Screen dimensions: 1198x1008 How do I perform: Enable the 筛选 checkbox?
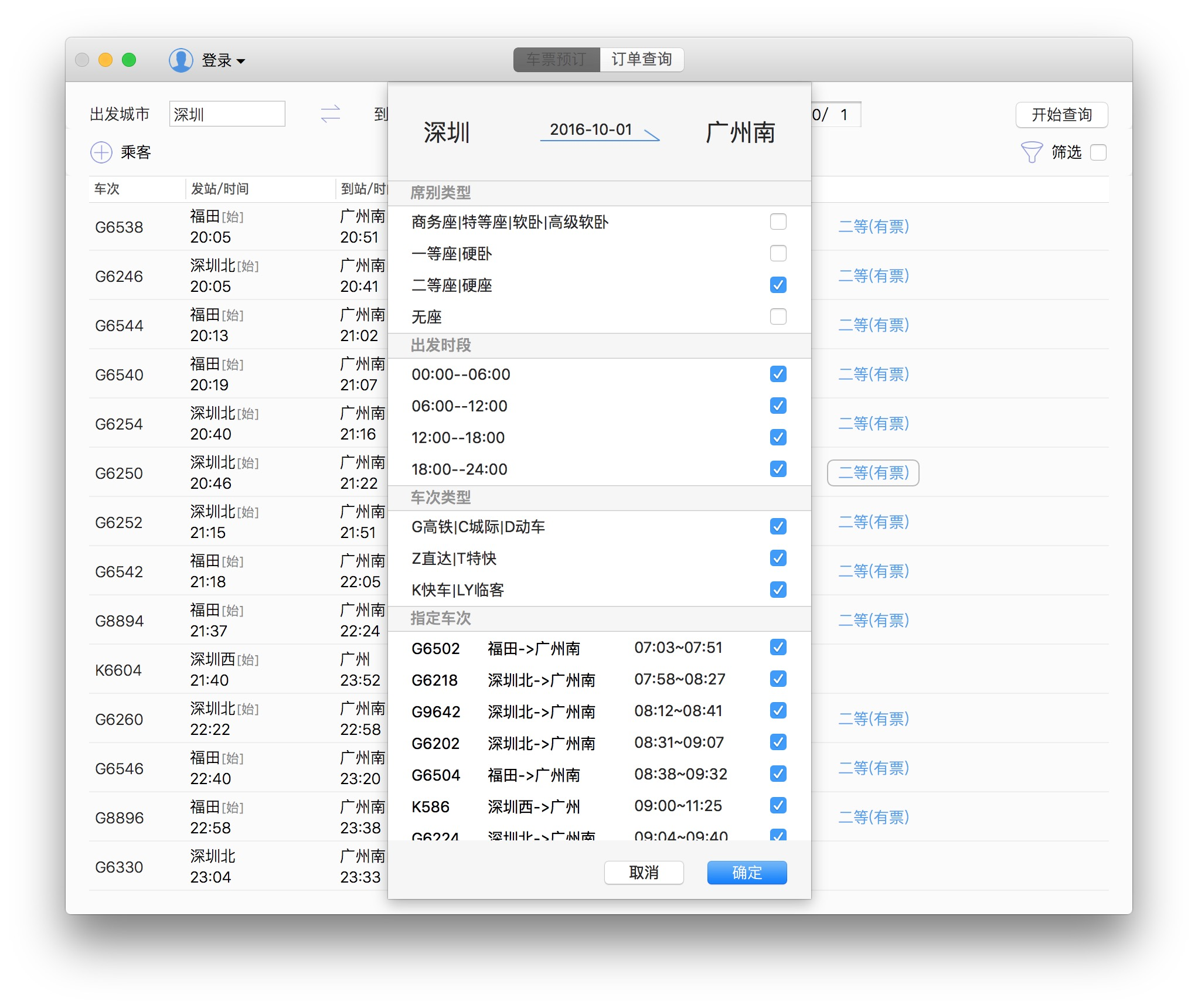coord(1098,152)
